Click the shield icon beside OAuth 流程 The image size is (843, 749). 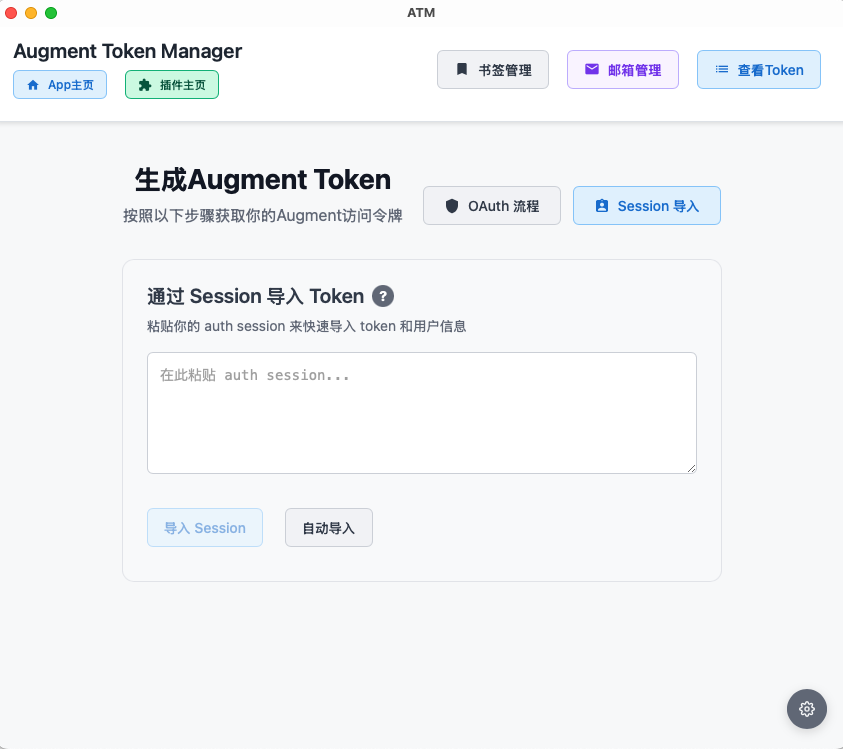coord(452,206)
